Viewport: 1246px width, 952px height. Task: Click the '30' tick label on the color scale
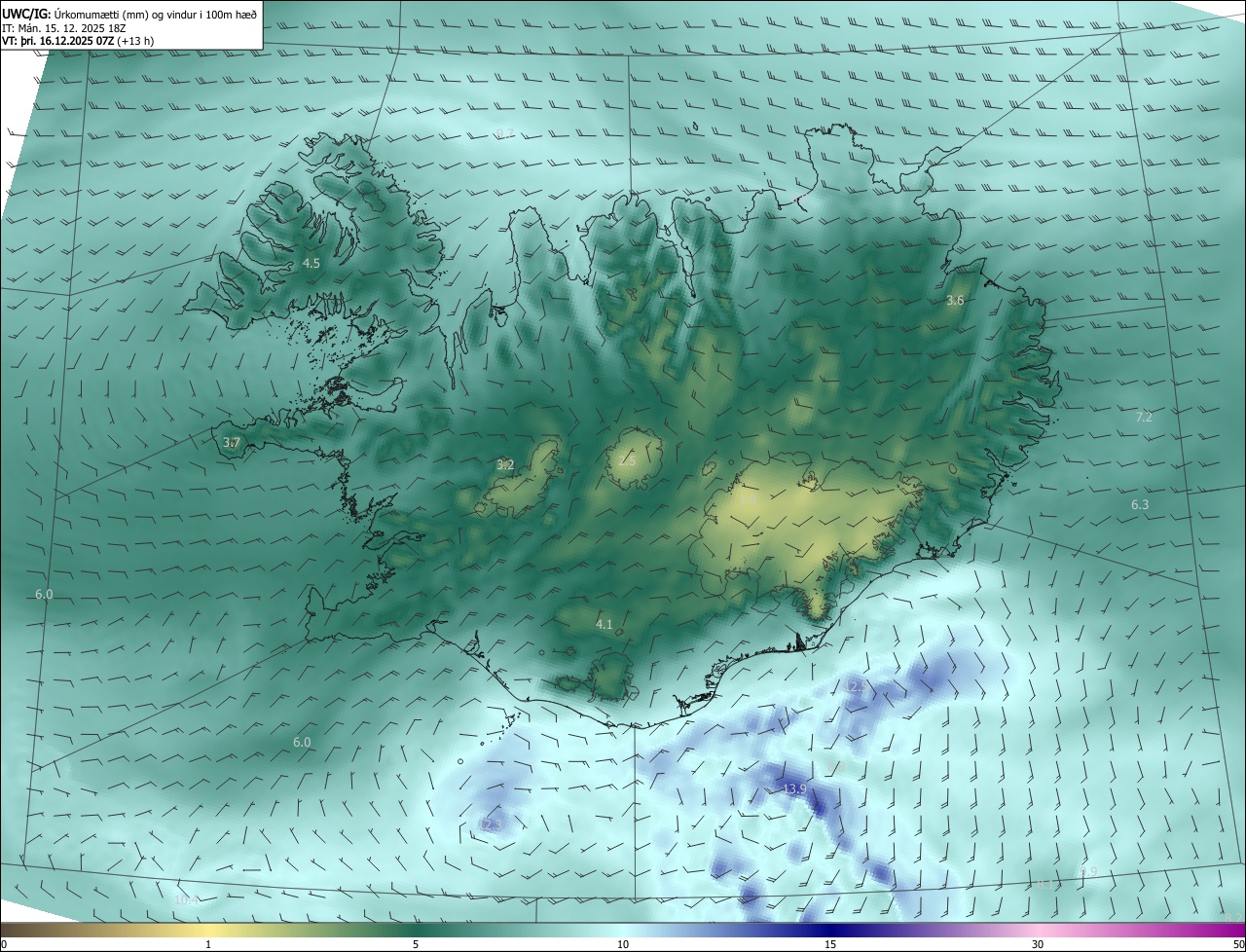tap(1038, 945)
